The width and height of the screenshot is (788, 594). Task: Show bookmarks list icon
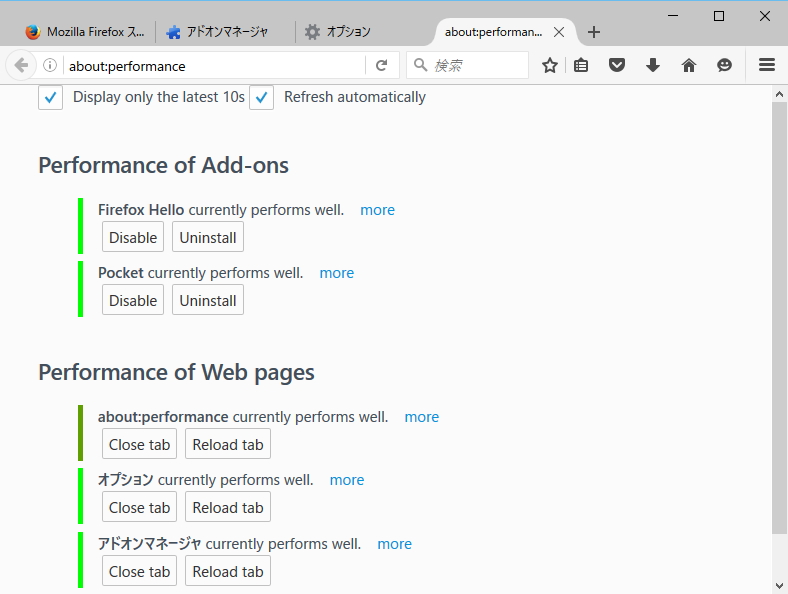coord(581,65)
